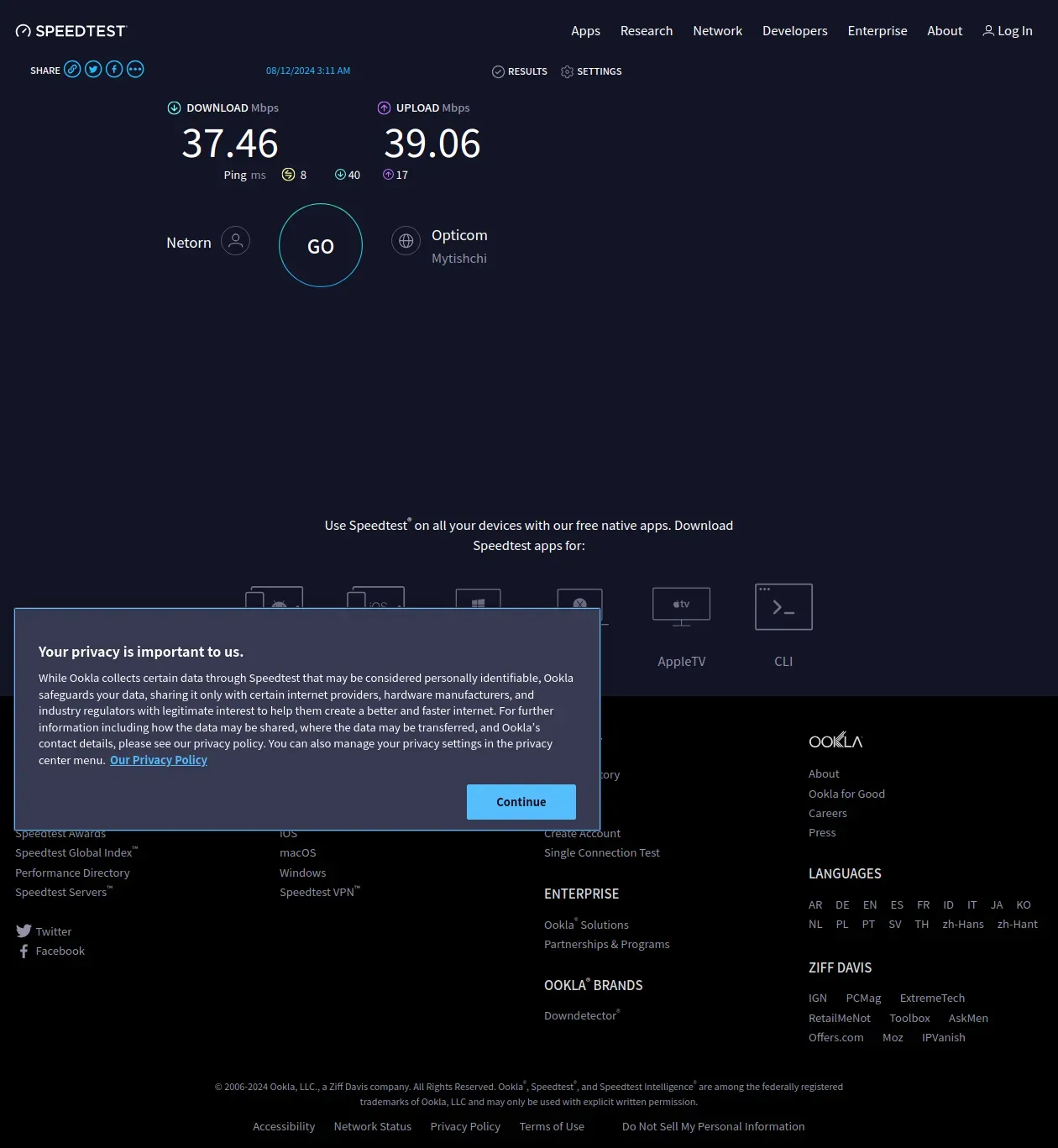Image resolution: width=1058 pixels, height=1148 pixels.
Task: Click the idle ping latency icon
Action: [x=288, y=175]
